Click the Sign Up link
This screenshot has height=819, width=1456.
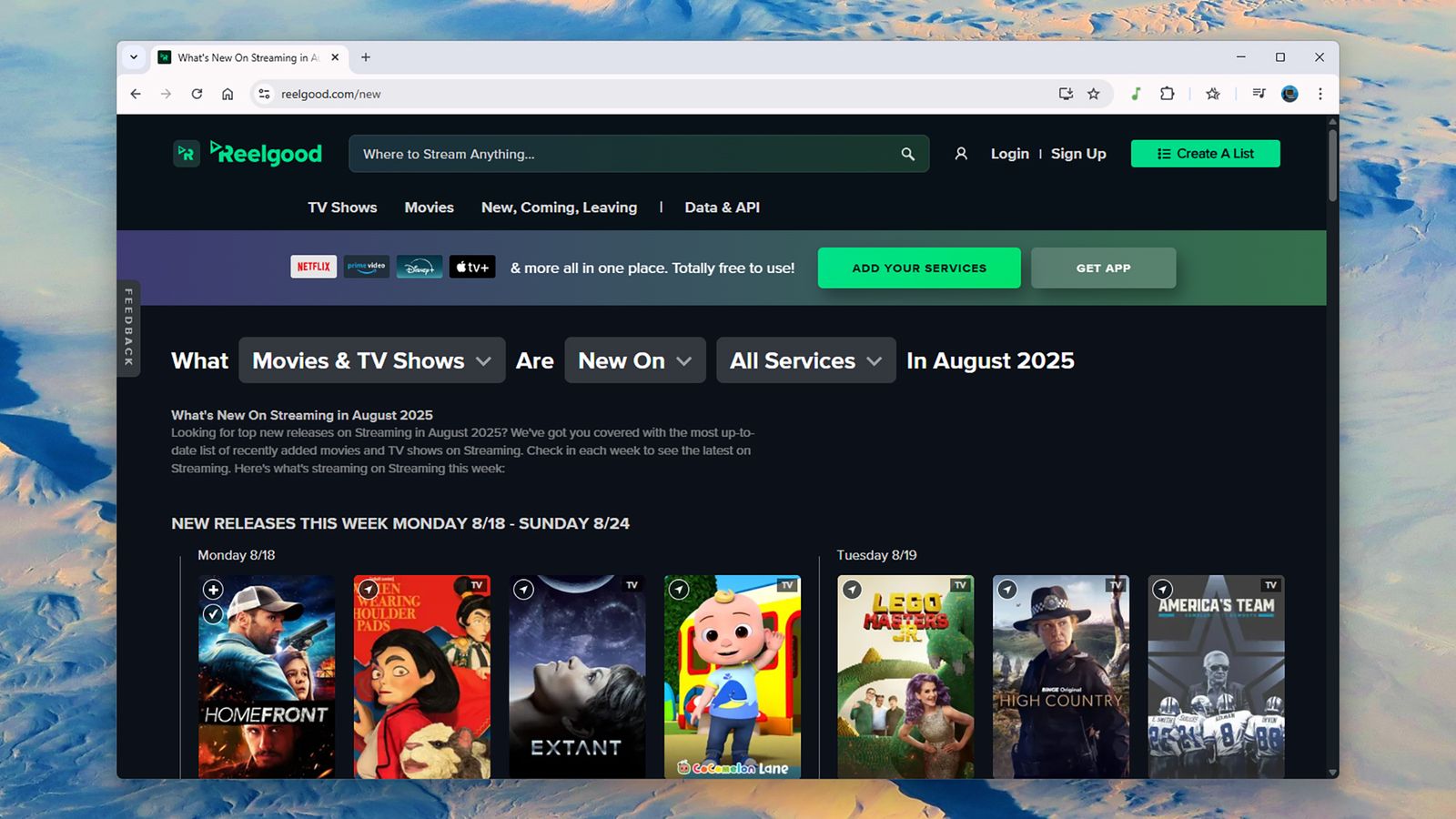coord(1078,154)
